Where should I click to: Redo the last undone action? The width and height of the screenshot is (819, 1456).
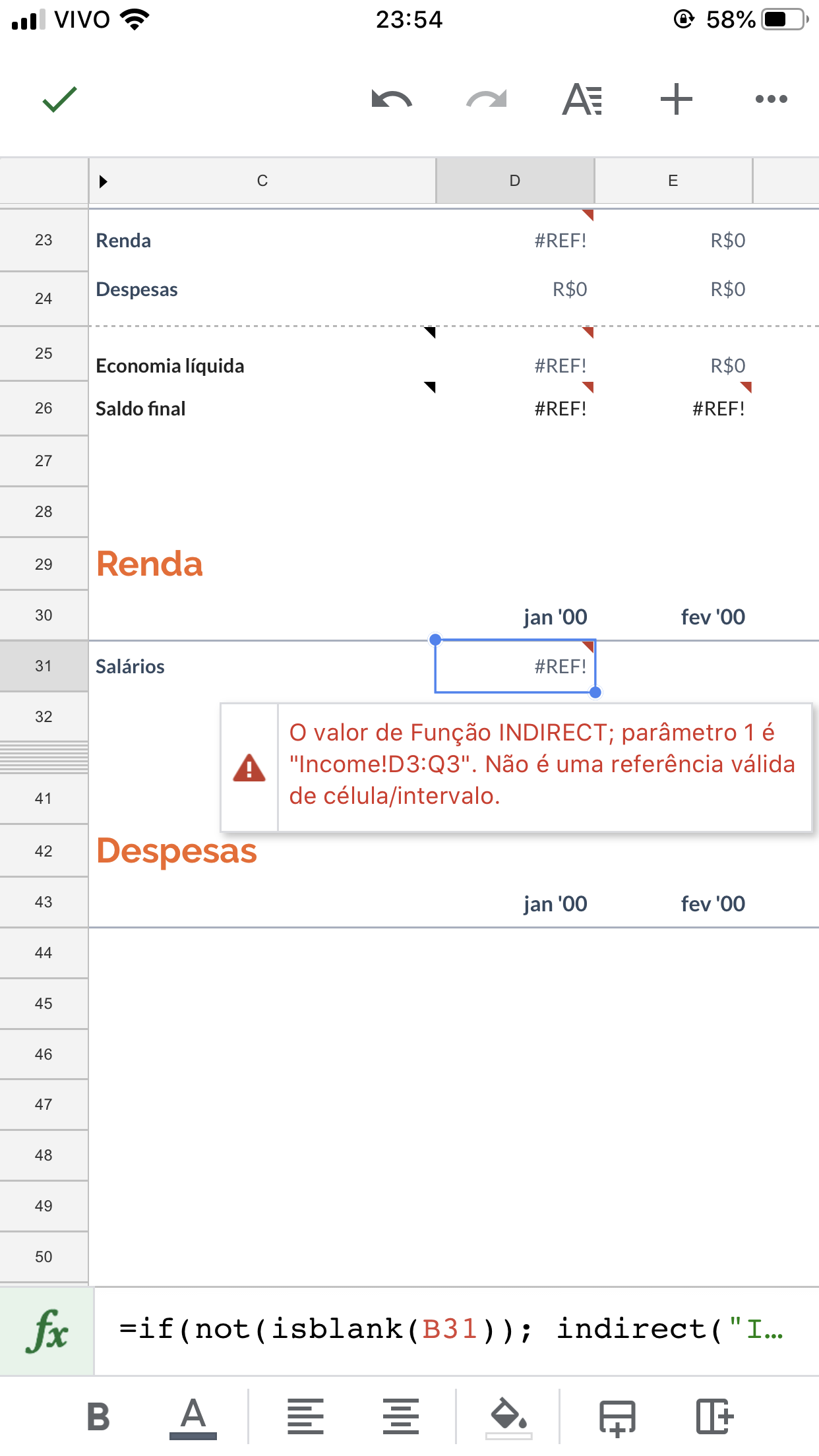486,99
